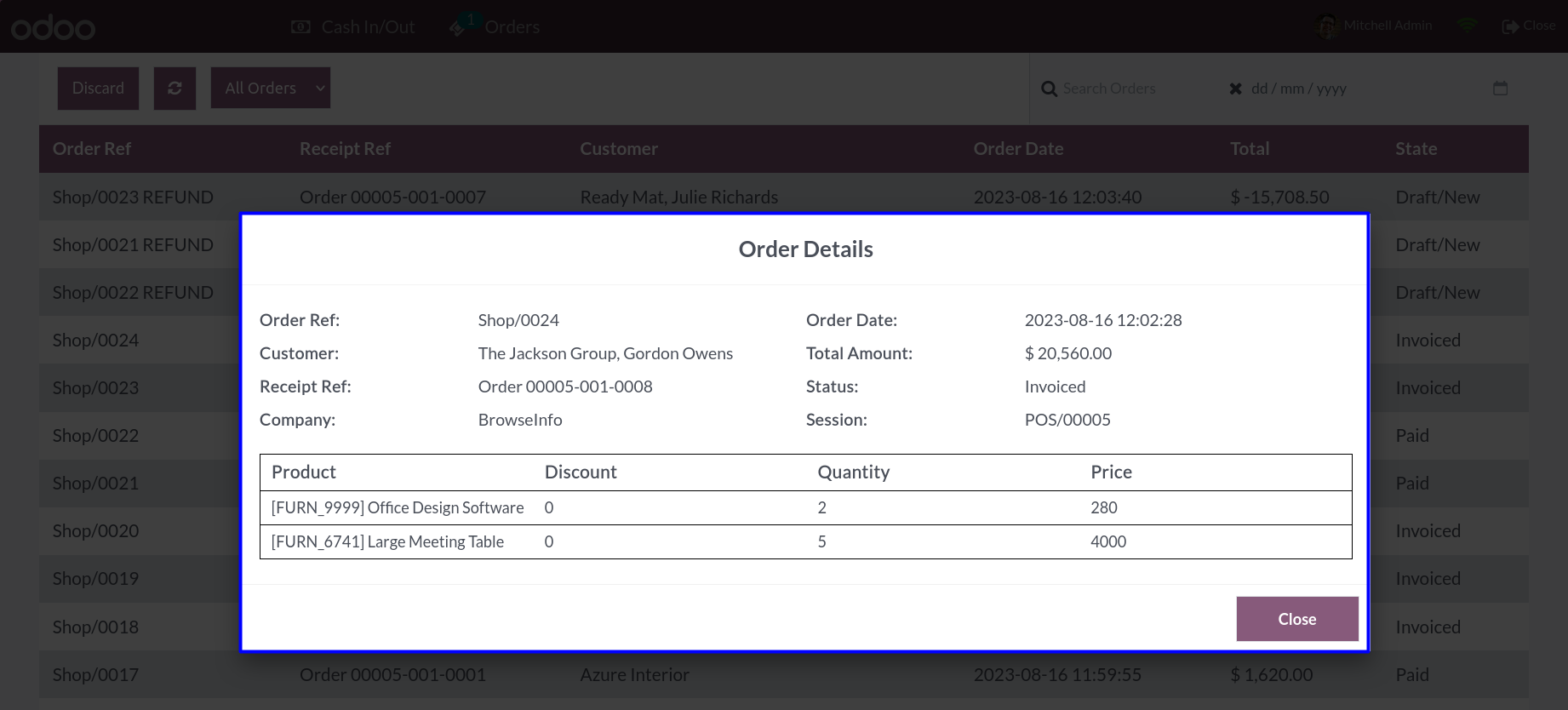Image resolution: width=1568 pixels, height=710 pixels.
Task: Click the refresh orders icon button
Action: [175, 89]
